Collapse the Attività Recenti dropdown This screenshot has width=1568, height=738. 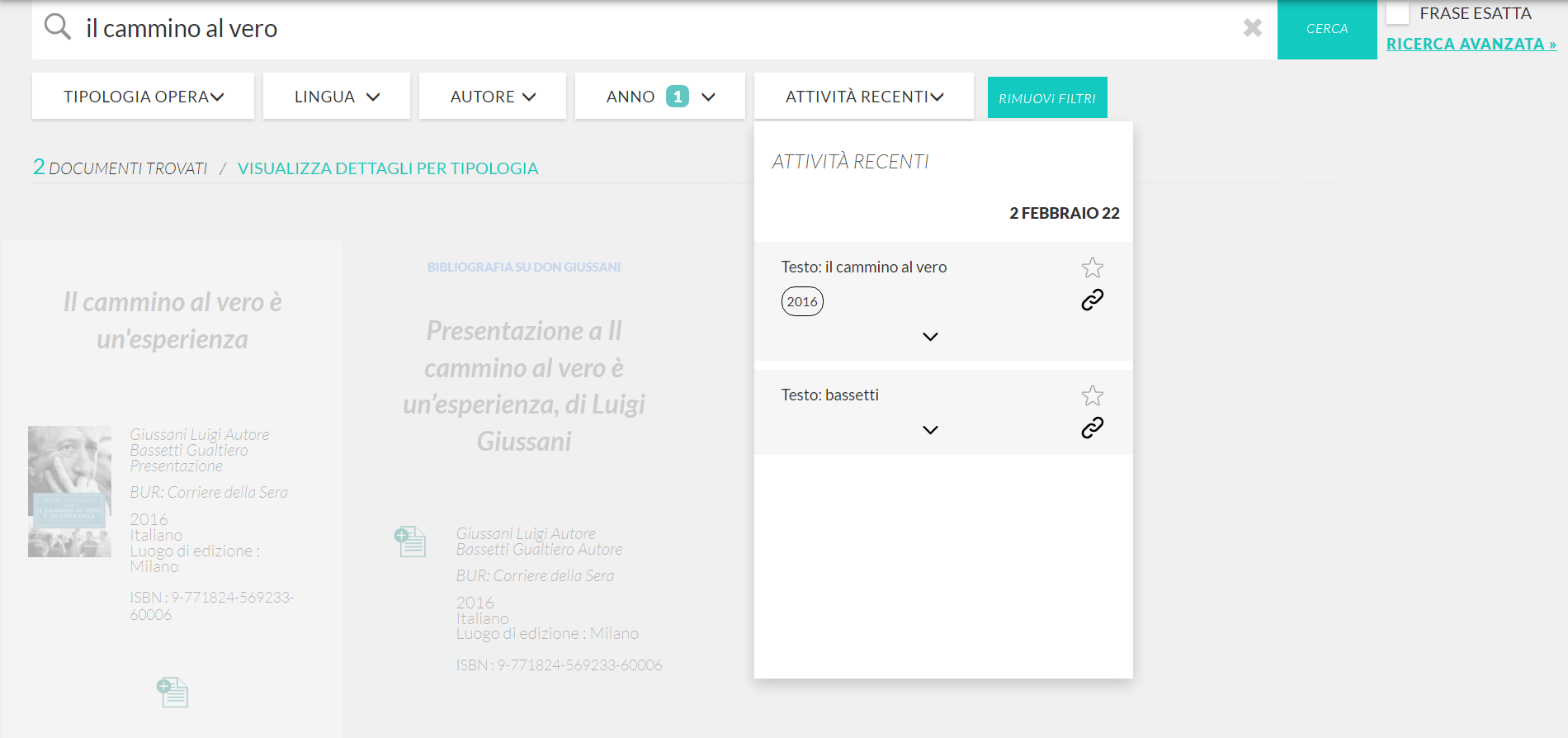863,97
